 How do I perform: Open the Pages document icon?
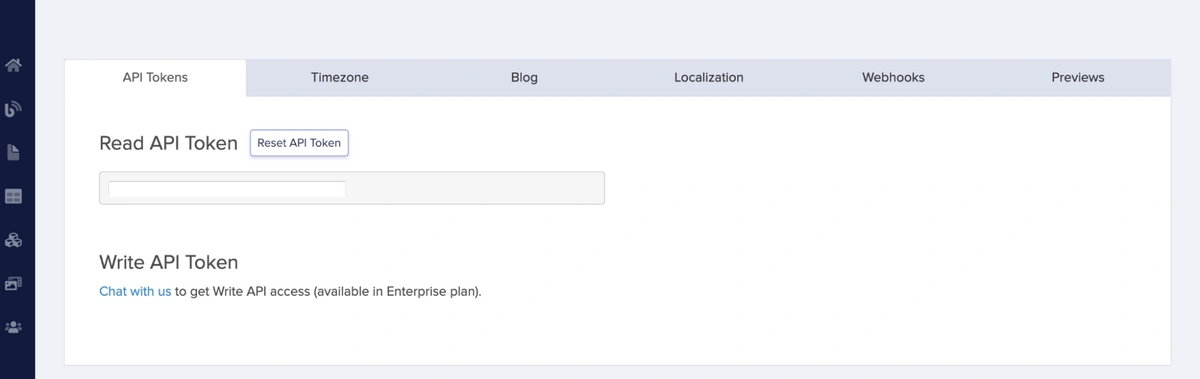point(14,153)
